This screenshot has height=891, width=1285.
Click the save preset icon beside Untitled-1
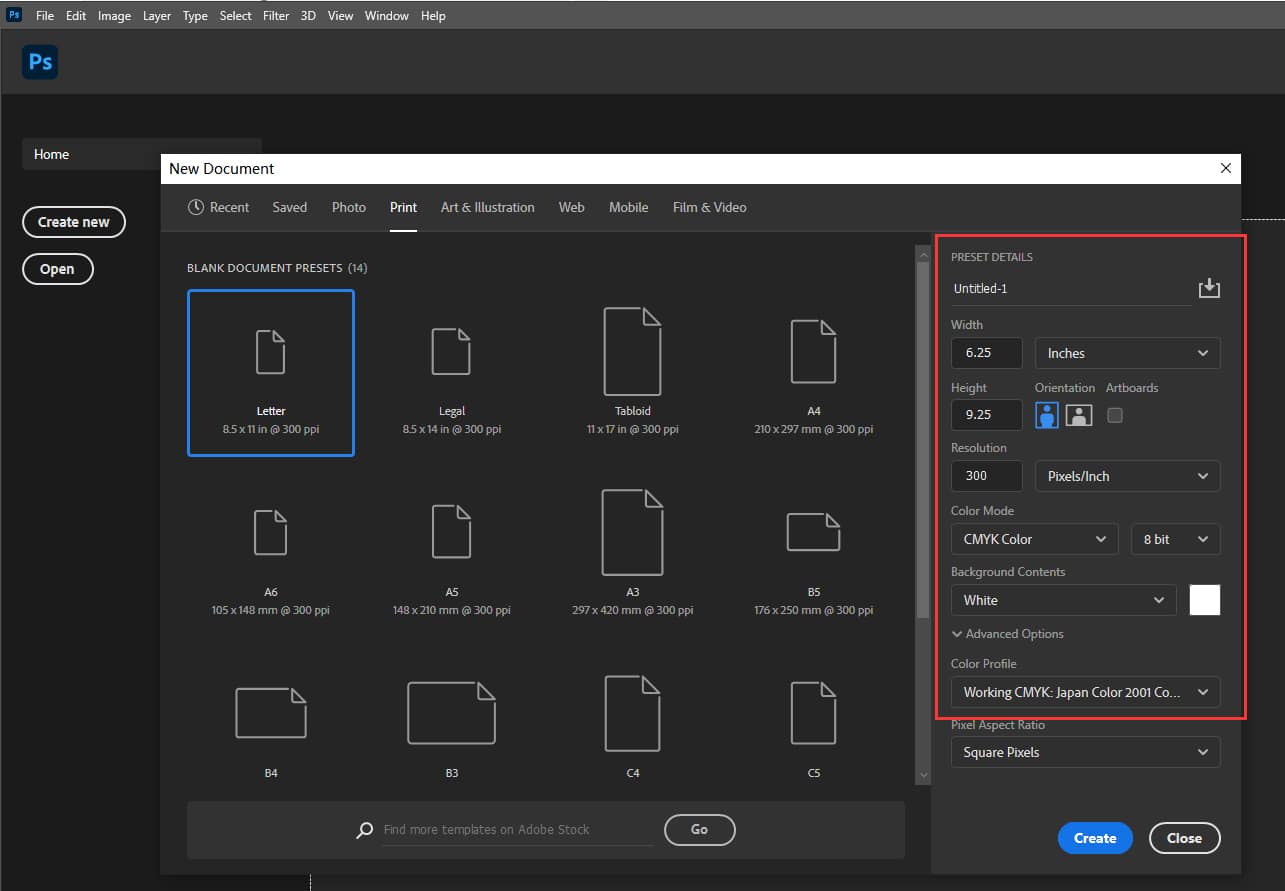pyautogui.click(x=1209, y=288)
